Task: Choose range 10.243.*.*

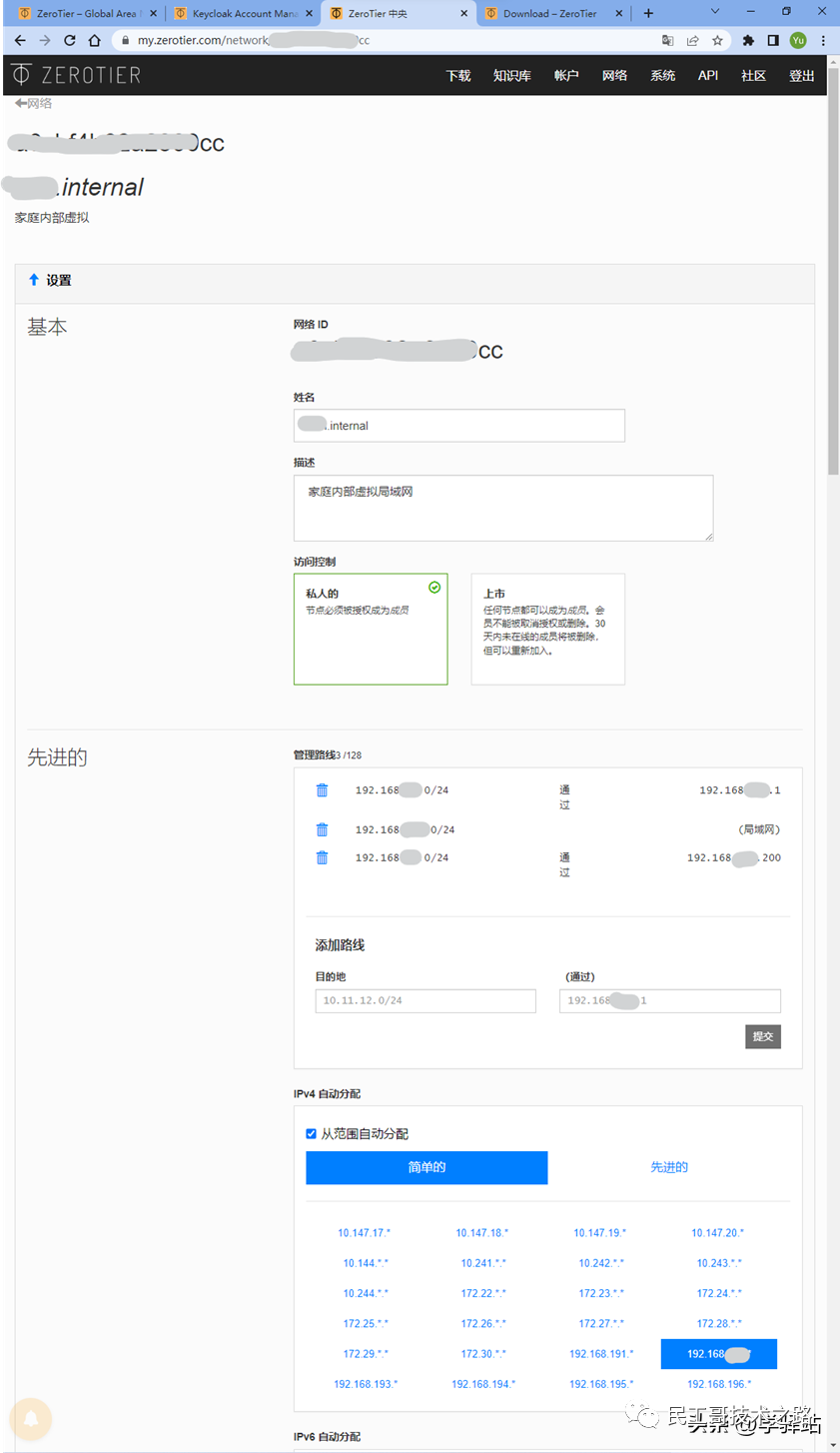Action: [719, 1263]
